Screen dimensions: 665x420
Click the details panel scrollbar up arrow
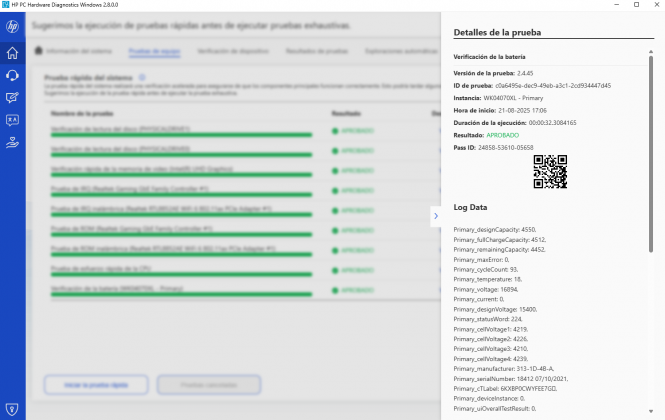651,52
